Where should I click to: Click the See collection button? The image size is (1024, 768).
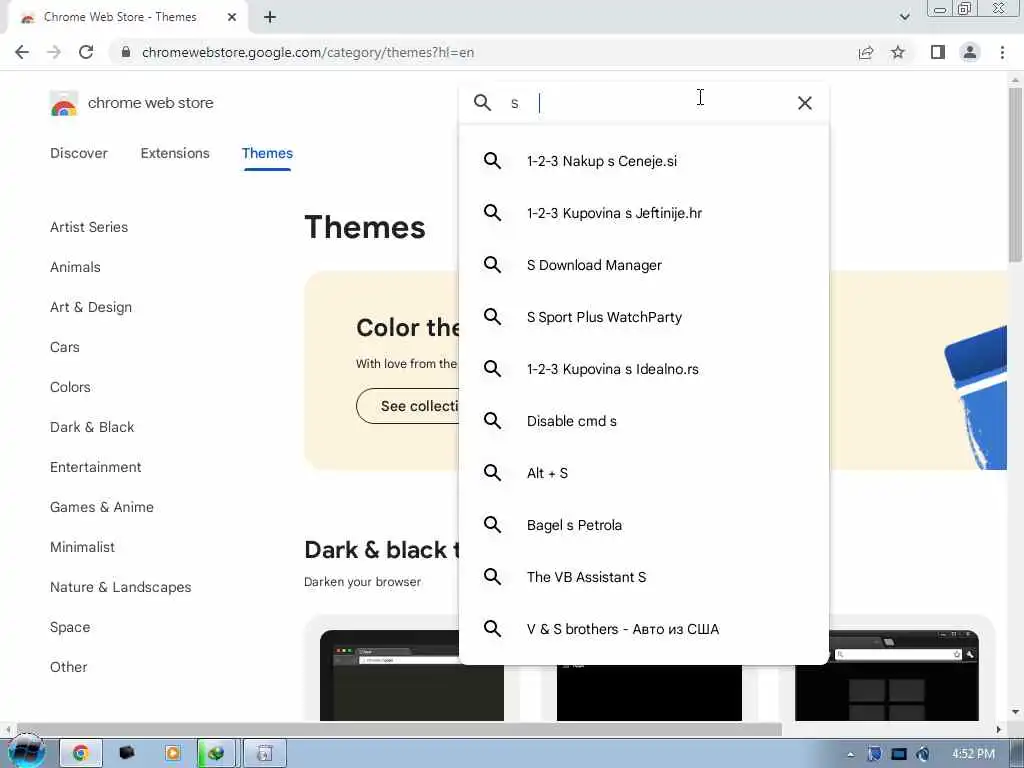click(409, 406)
